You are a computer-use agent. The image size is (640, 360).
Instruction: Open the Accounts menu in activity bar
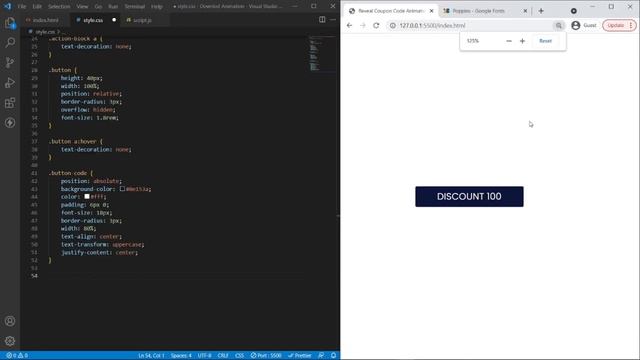(10, 321)
